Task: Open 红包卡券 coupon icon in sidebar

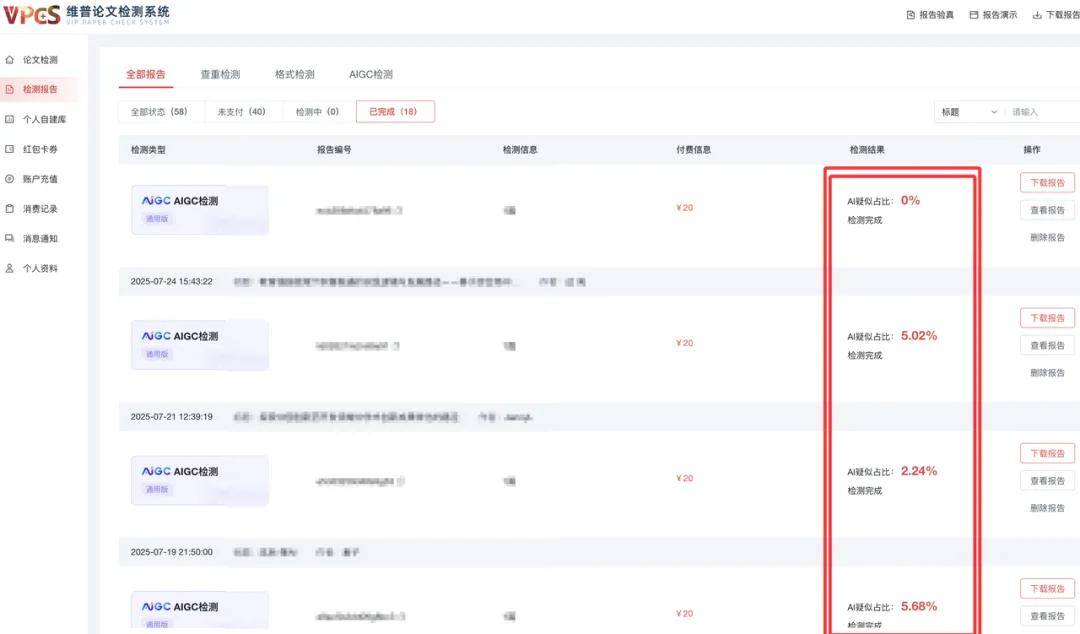Action: (x=11, y=149)
